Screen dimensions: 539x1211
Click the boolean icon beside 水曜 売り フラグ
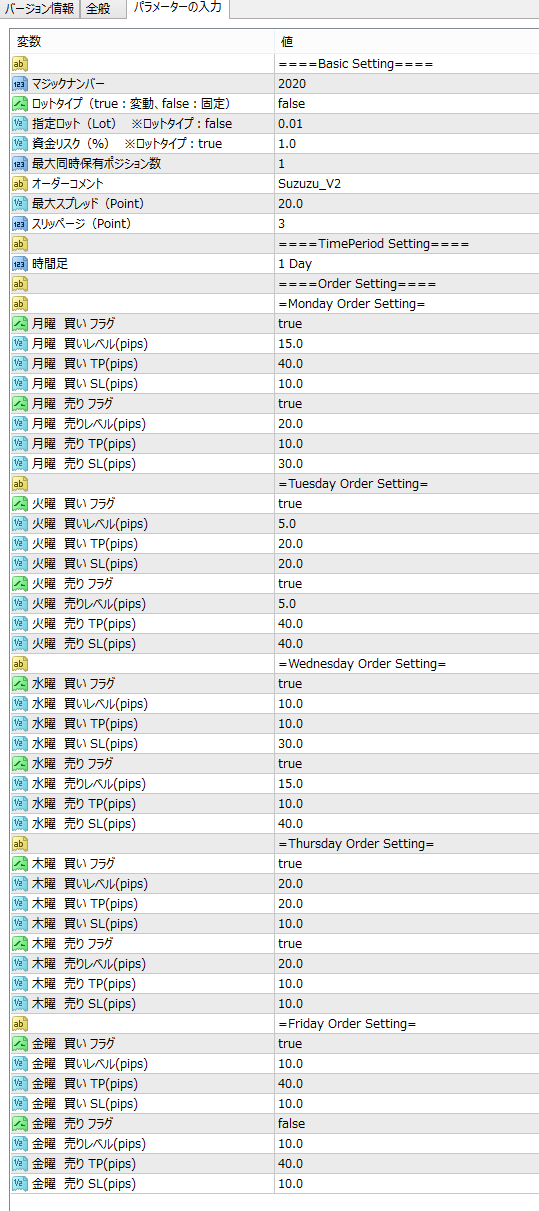coord(20,764)
